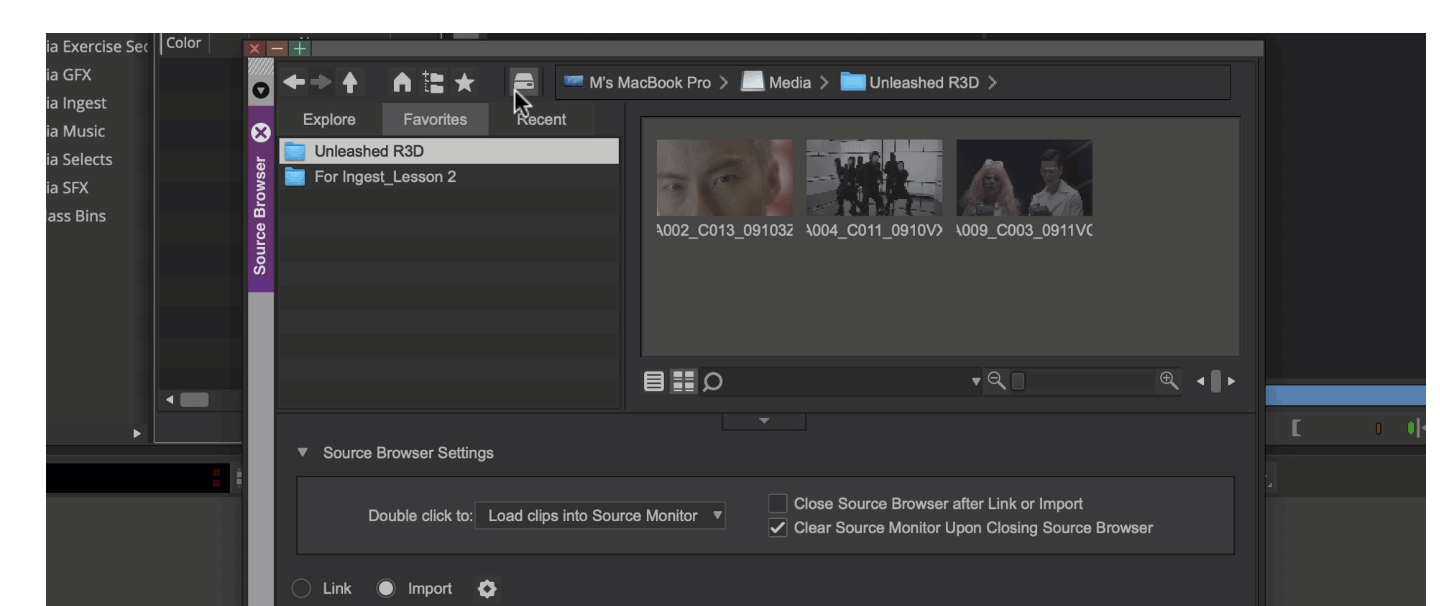Click the drive volumes icon in the toolbar
This screenshot has width=1440, height=606.
(x=524, y=83)
